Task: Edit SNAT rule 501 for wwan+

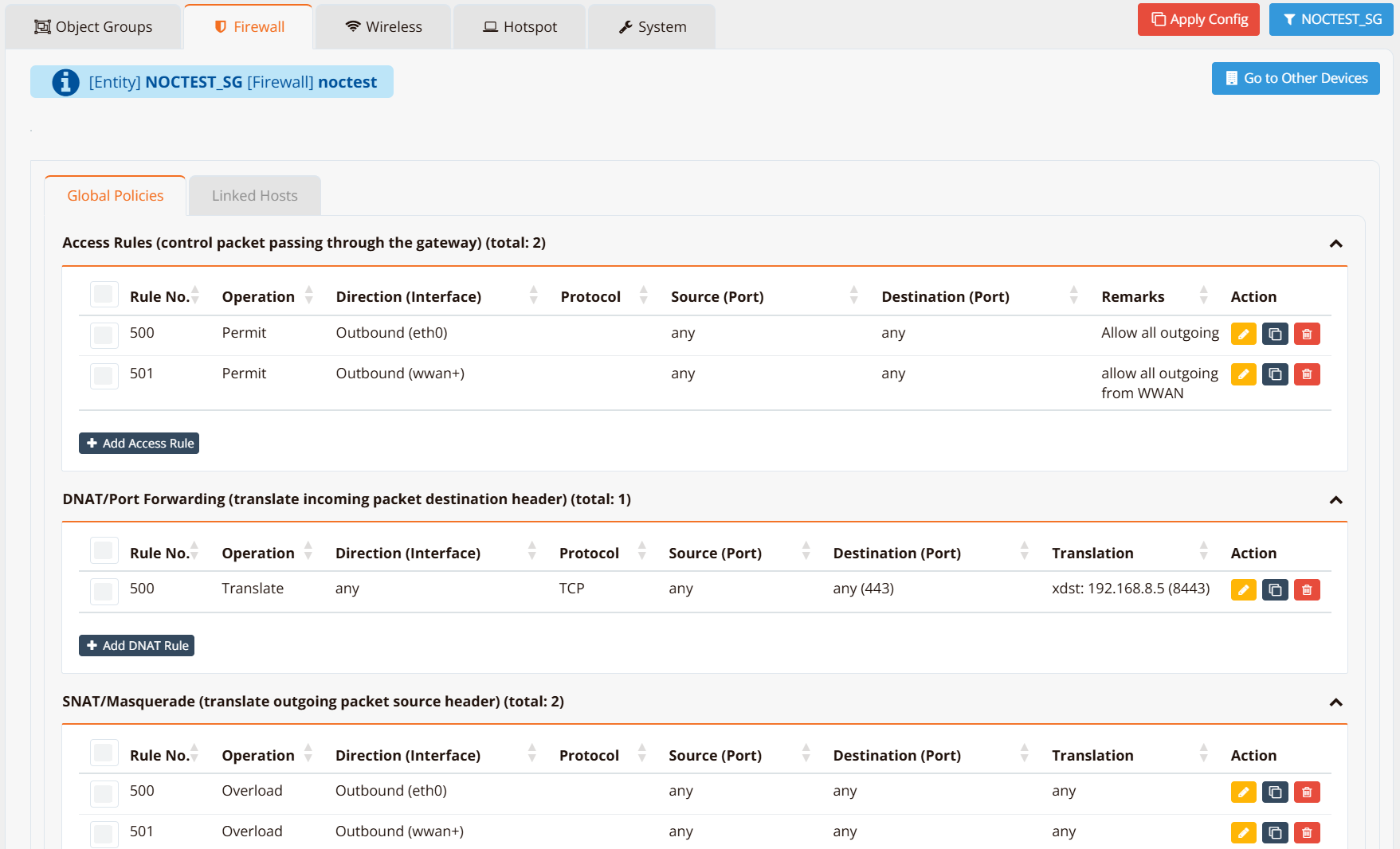Action: coord(1243,833)
